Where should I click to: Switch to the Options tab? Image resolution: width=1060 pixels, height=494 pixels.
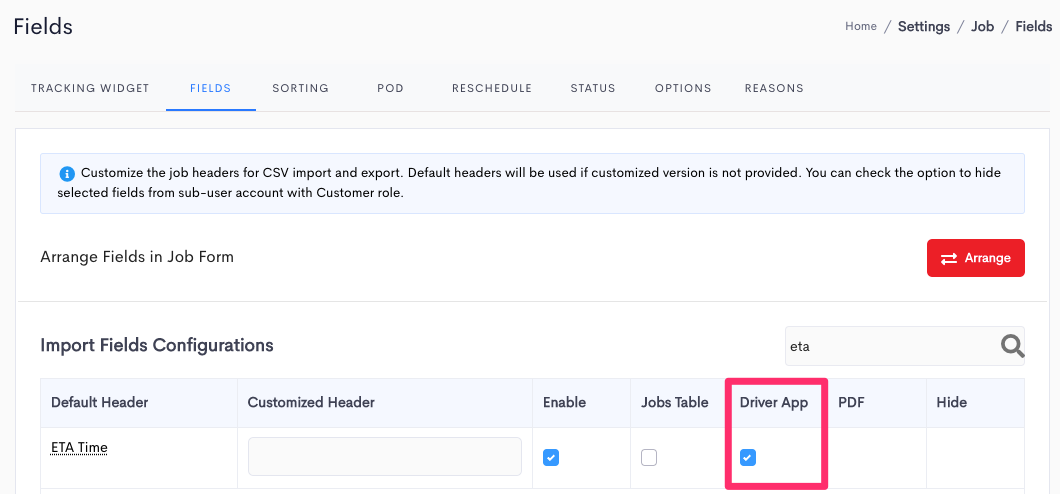pyautogui.click(x=683, y=88)
